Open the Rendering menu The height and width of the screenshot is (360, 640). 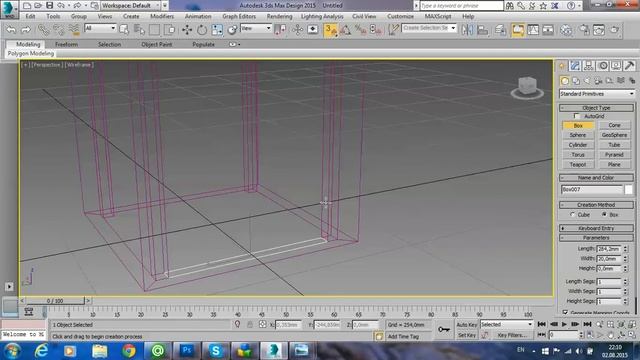point(280,16)
